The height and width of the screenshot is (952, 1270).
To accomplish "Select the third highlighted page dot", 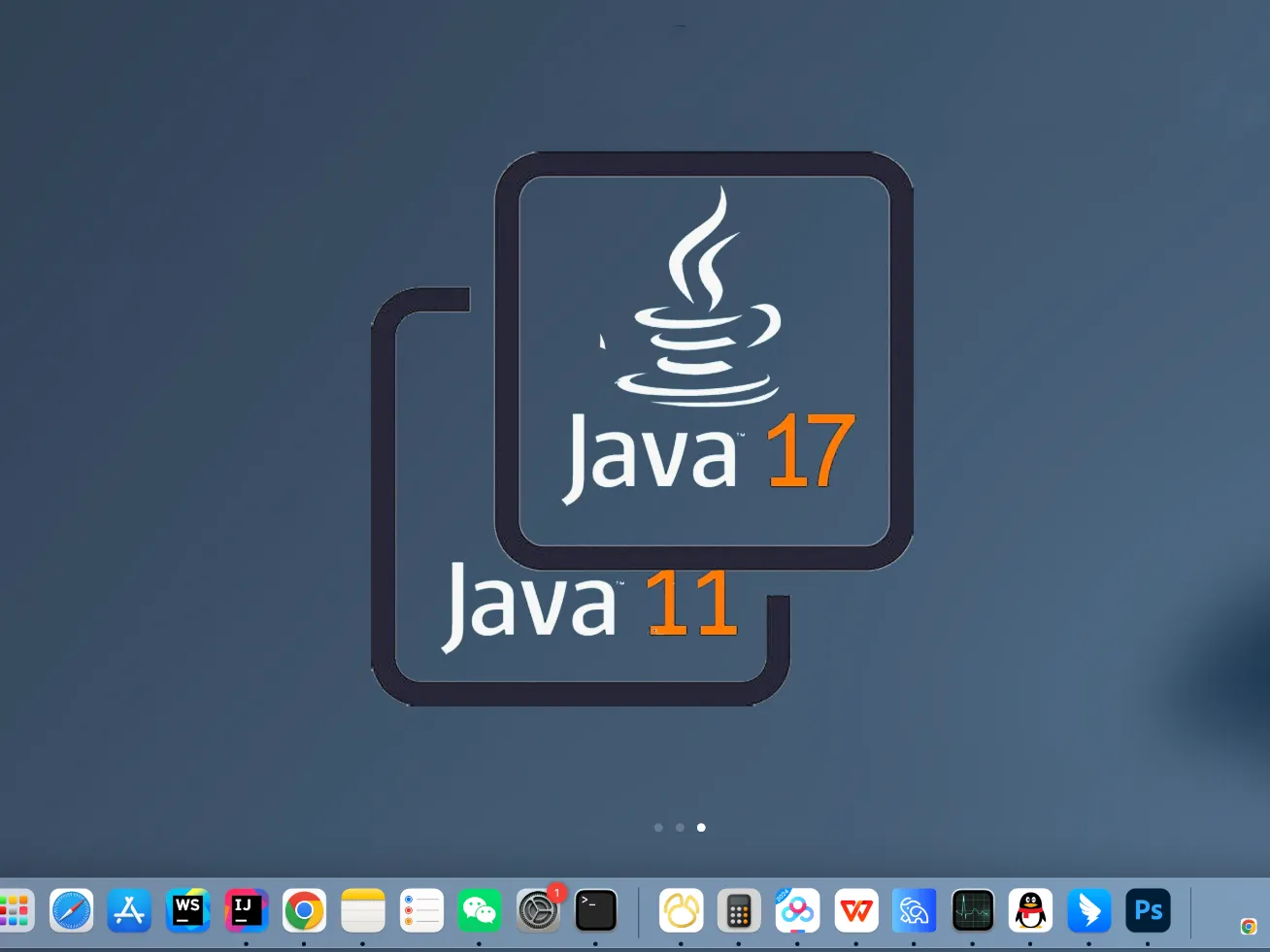I will tap(701, 828).
